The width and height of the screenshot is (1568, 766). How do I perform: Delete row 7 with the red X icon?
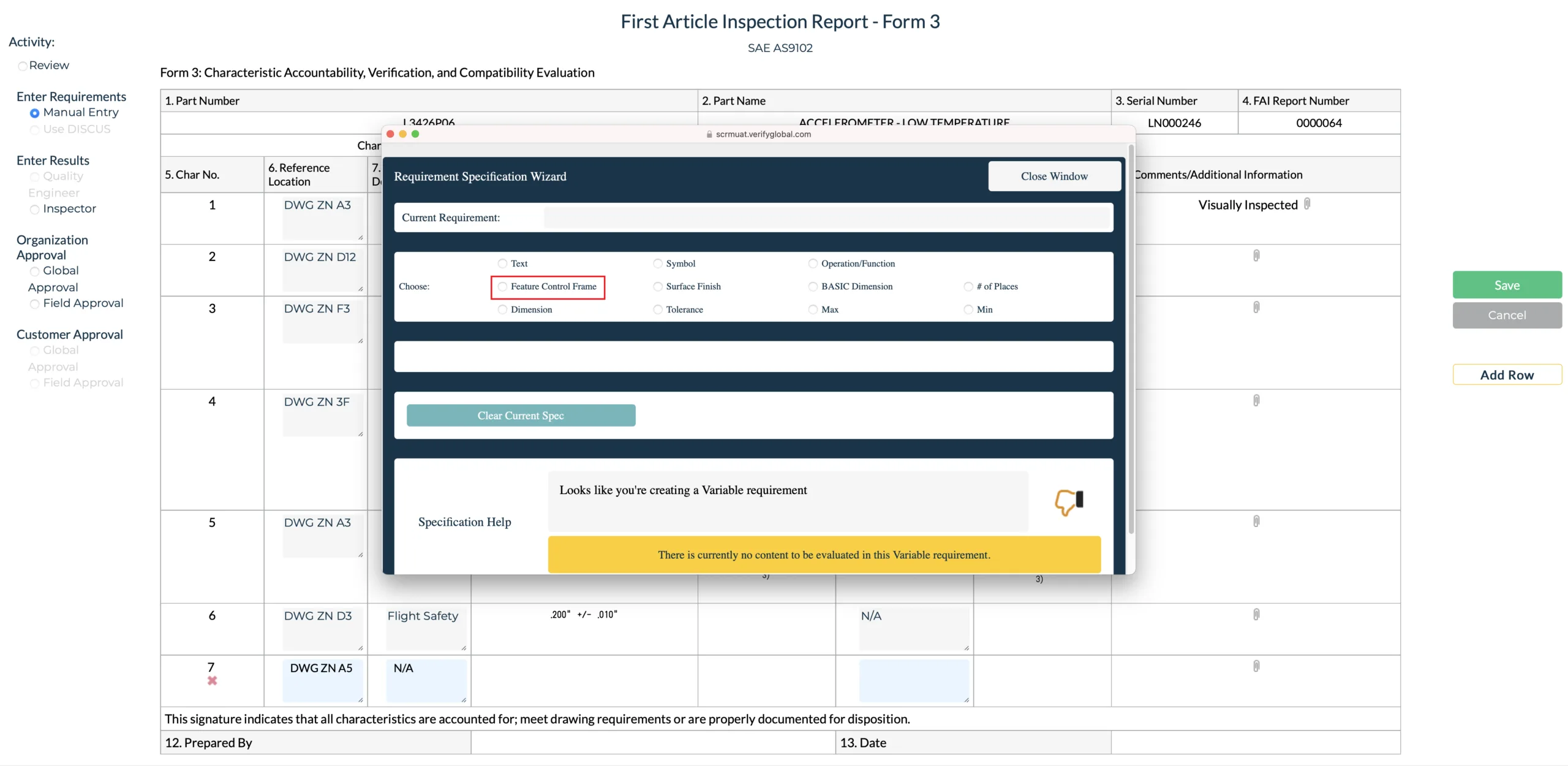(x=212, y=681)
